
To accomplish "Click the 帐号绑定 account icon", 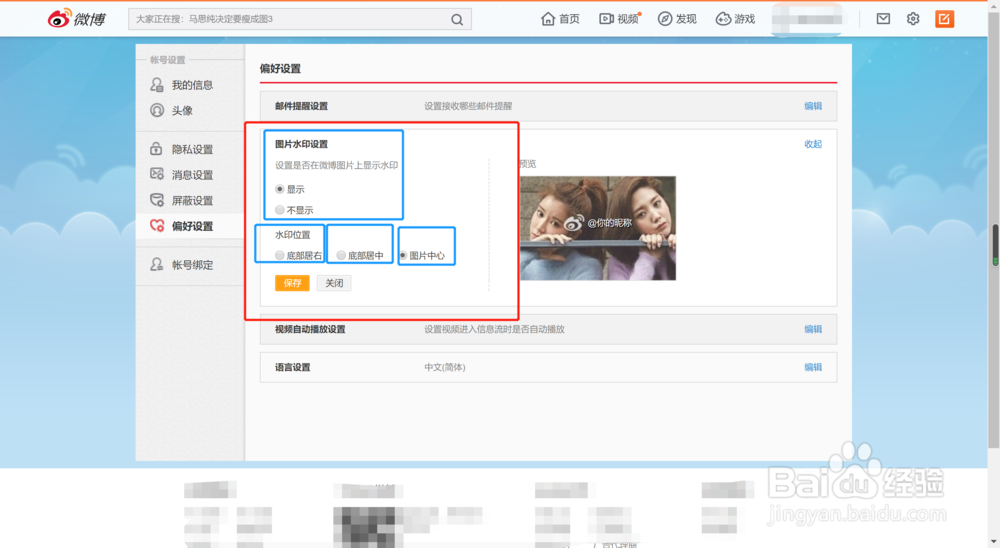I will click(x=157, y=264).
